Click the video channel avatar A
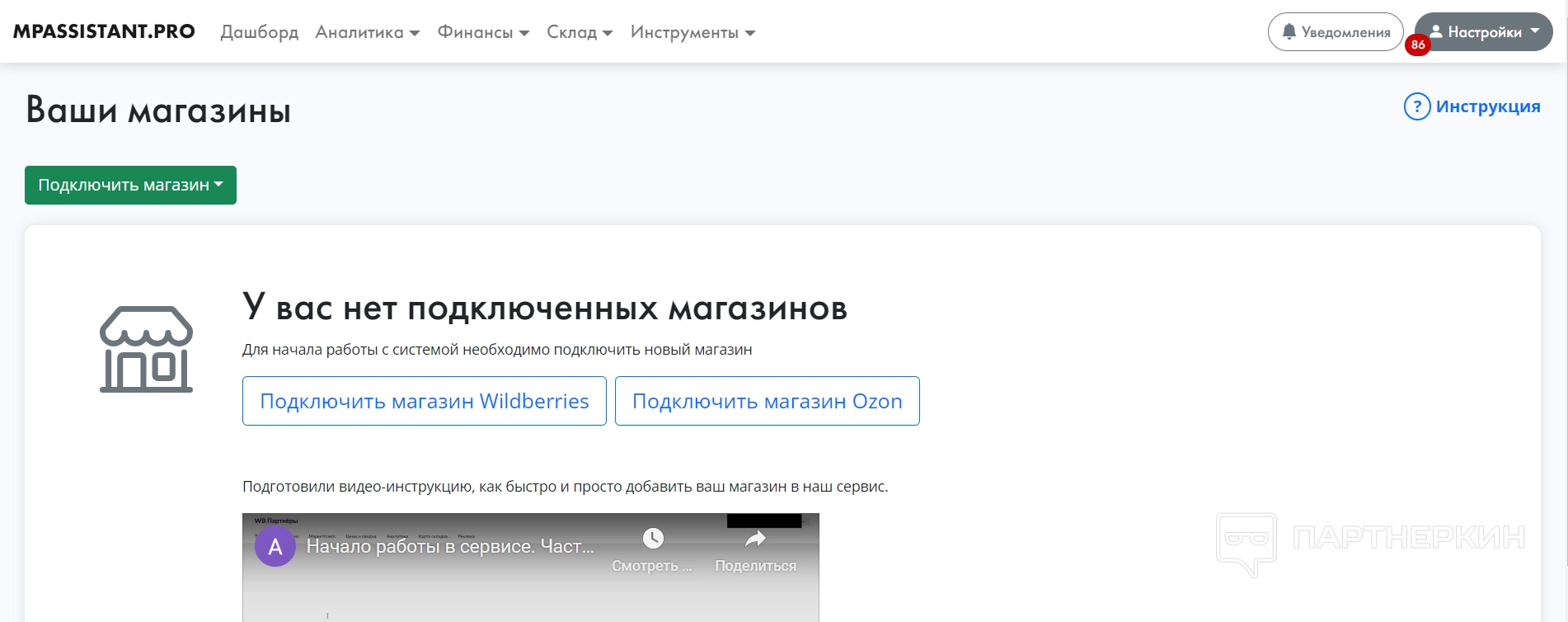 (x=275, y=546)
